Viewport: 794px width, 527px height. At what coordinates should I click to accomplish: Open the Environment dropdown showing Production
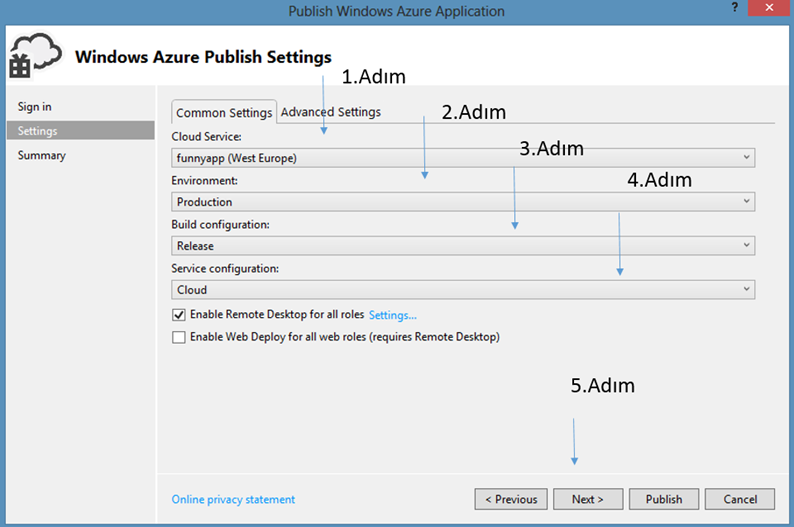(463, 202)
